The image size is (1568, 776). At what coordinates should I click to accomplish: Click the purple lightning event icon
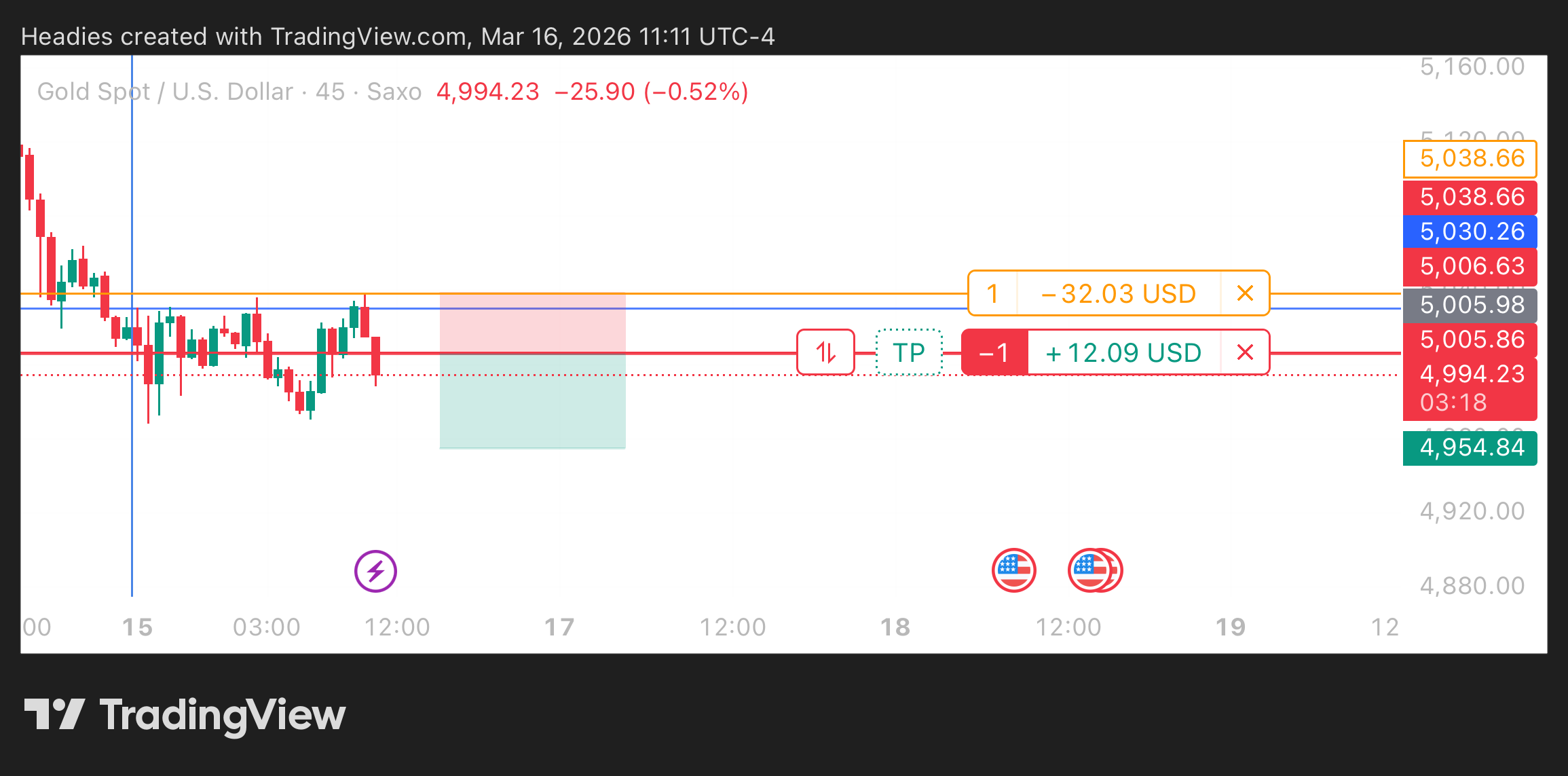375,571
